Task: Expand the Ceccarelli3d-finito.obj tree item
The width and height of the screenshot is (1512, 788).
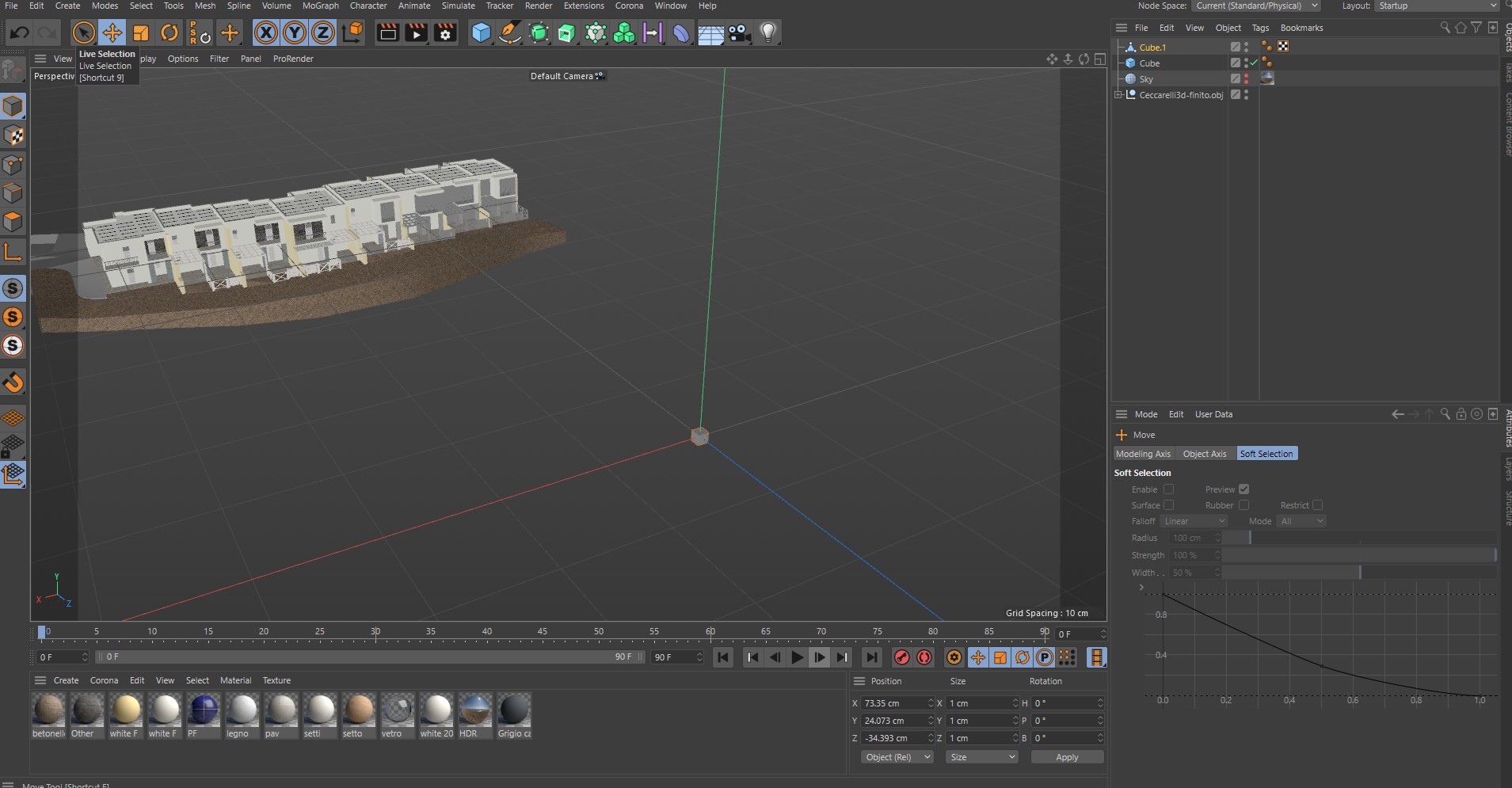Action: [x=1118, y=95]
